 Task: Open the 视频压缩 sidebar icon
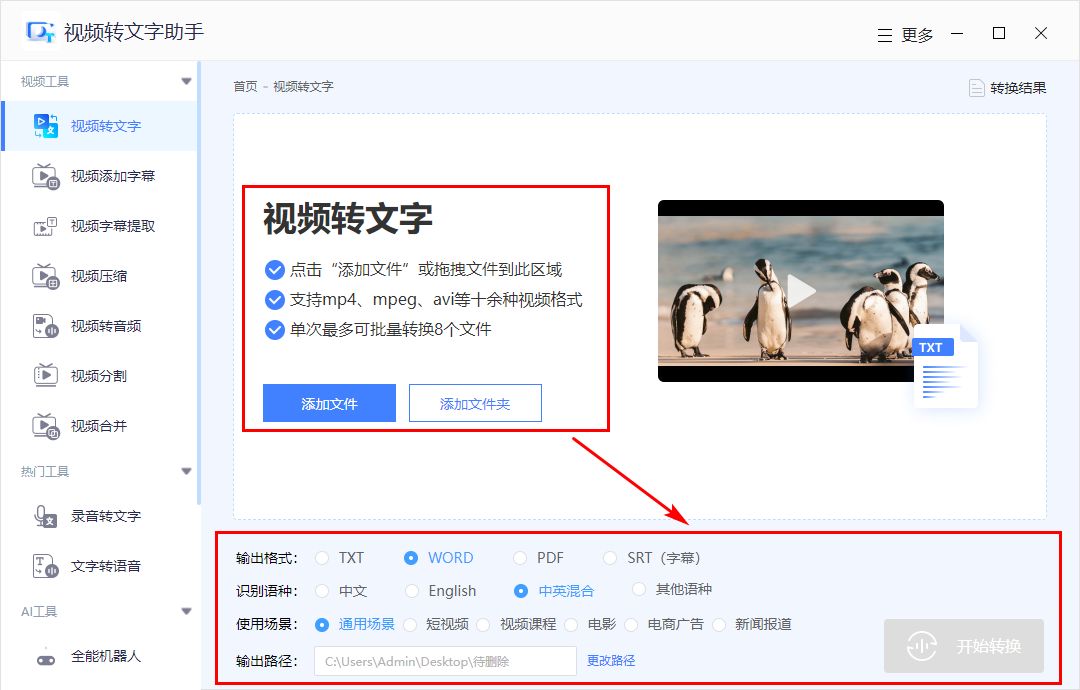(x=46, y=276)
